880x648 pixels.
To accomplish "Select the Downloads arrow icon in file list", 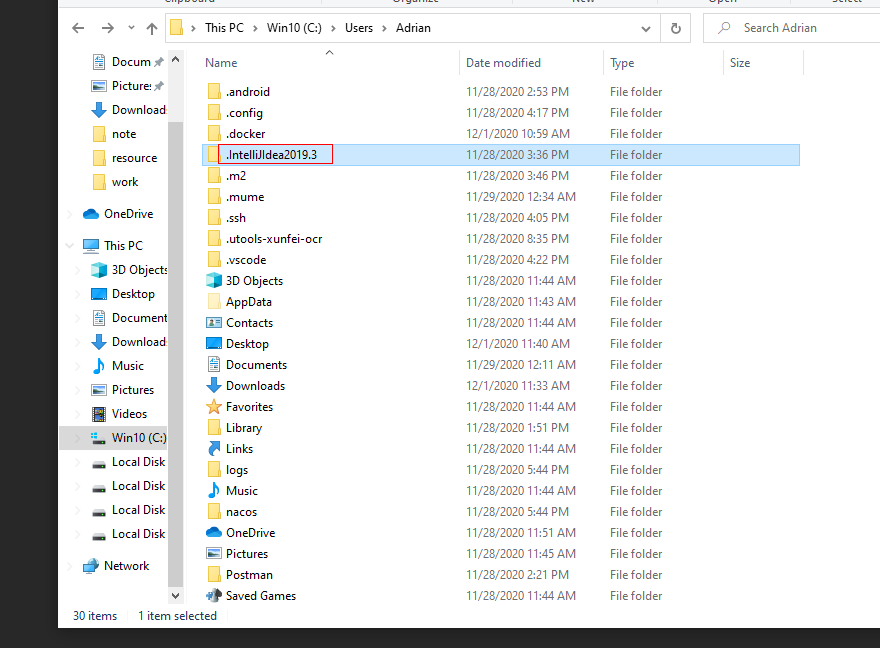I will [x=214, y=385].
